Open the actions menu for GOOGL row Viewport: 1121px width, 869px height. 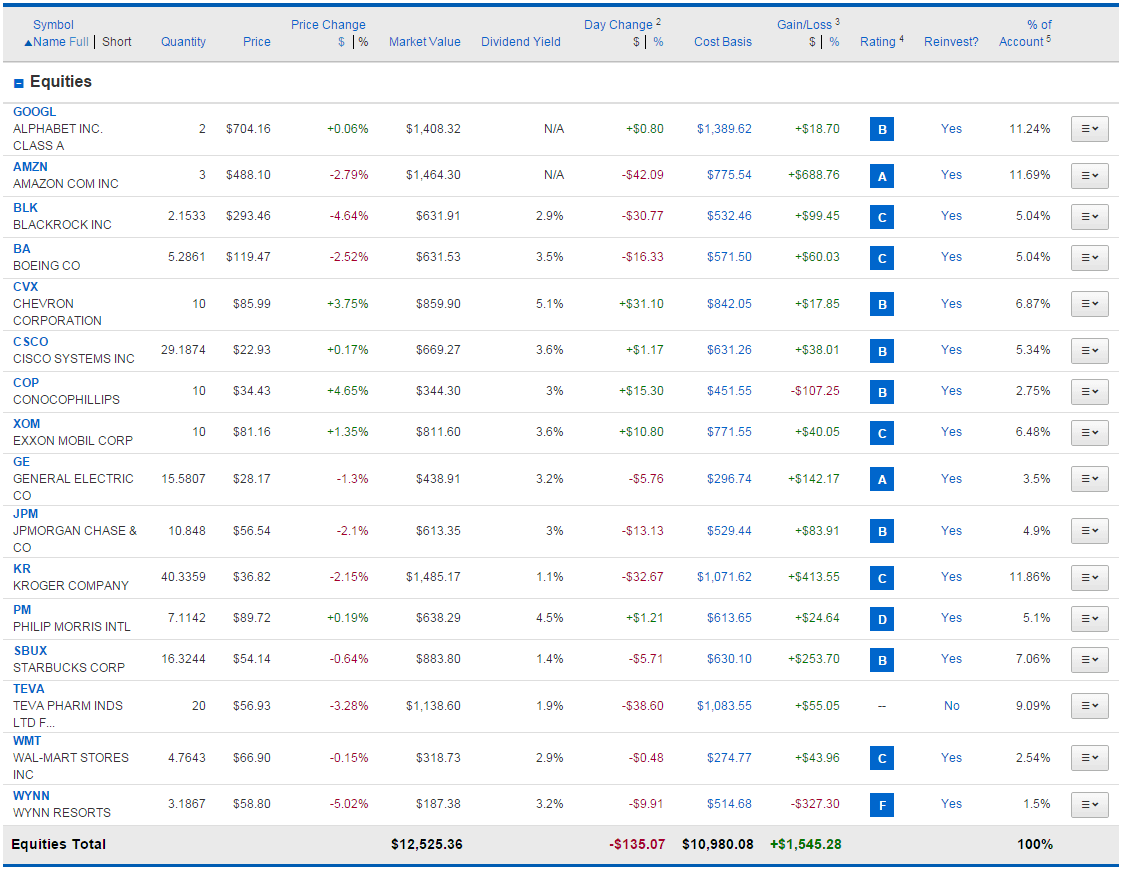tap(1090, 129)
